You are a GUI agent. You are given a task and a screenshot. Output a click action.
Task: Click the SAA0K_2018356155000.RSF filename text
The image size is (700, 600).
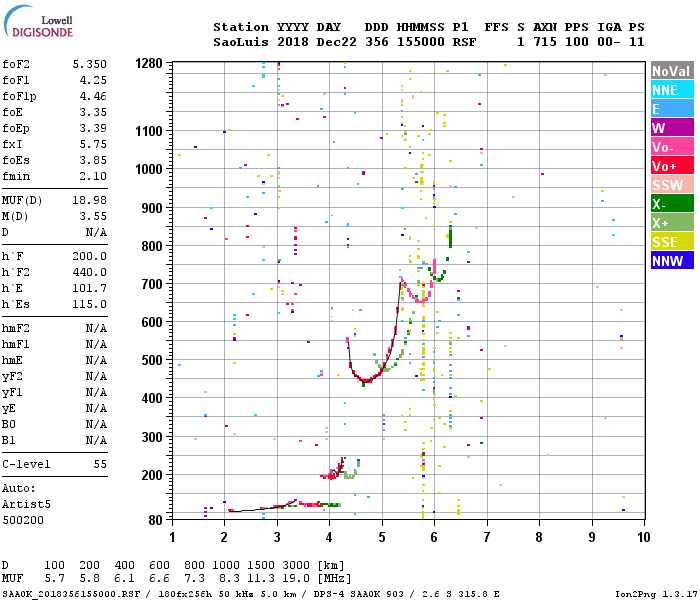pos(71,594)
